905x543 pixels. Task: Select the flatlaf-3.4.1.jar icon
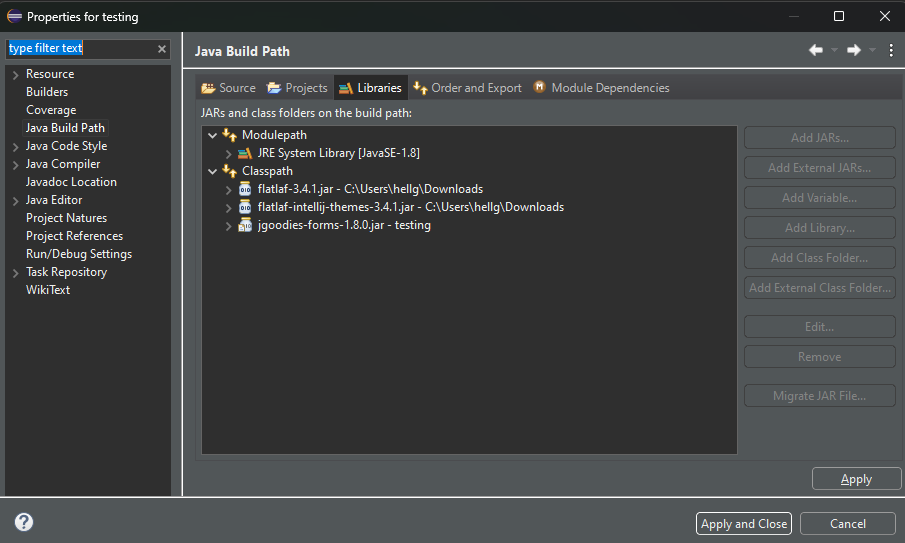(245, 189)
